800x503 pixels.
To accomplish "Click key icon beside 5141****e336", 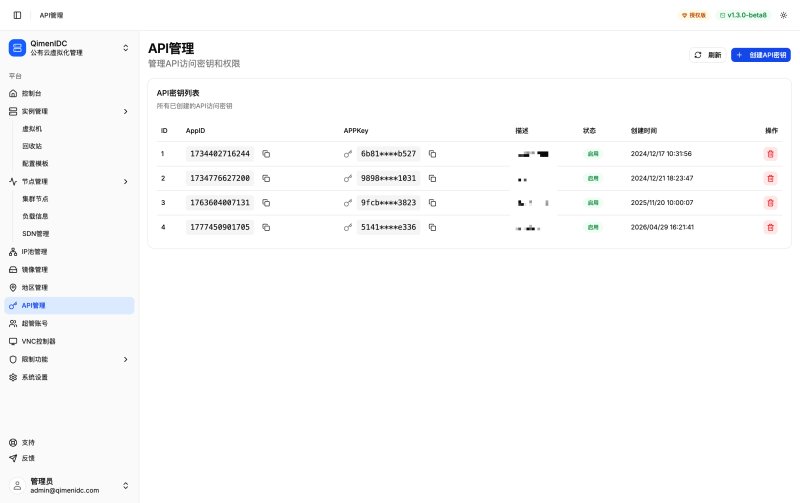I will pyautogui.click(x=348, y=227).
